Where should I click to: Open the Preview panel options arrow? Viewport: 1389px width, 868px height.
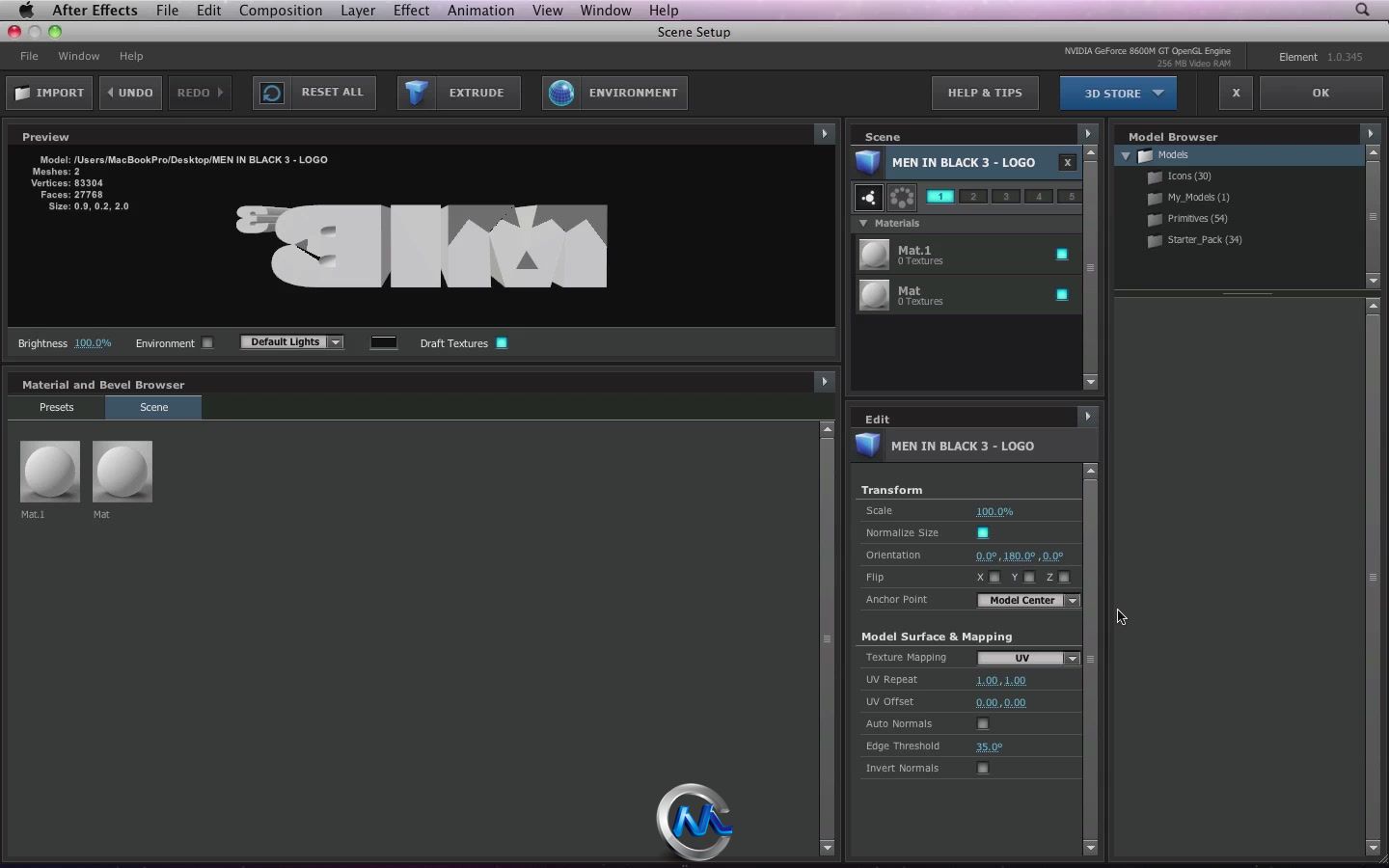[x=825, y=134]
